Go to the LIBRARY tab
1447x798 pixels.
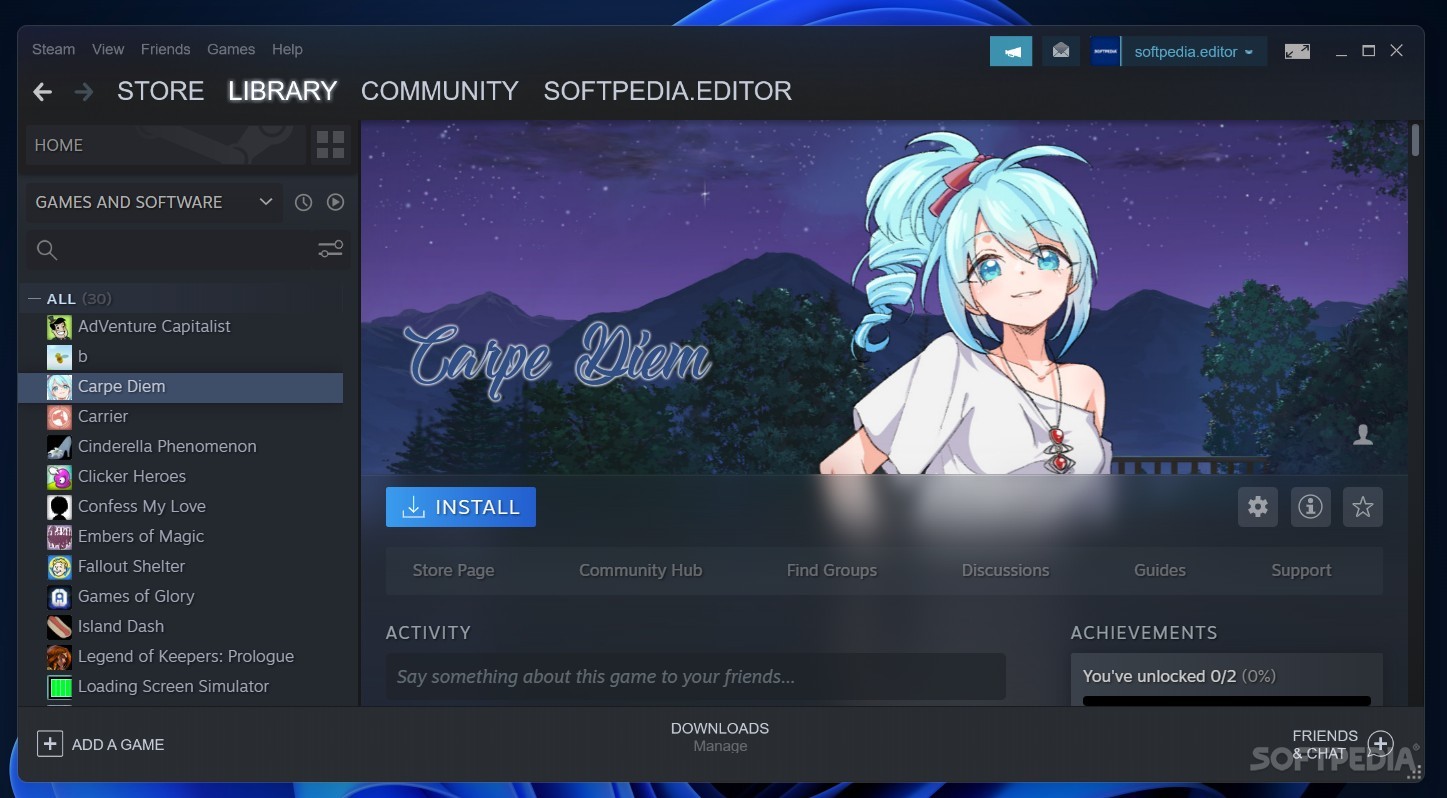click(x=282, y=91)
